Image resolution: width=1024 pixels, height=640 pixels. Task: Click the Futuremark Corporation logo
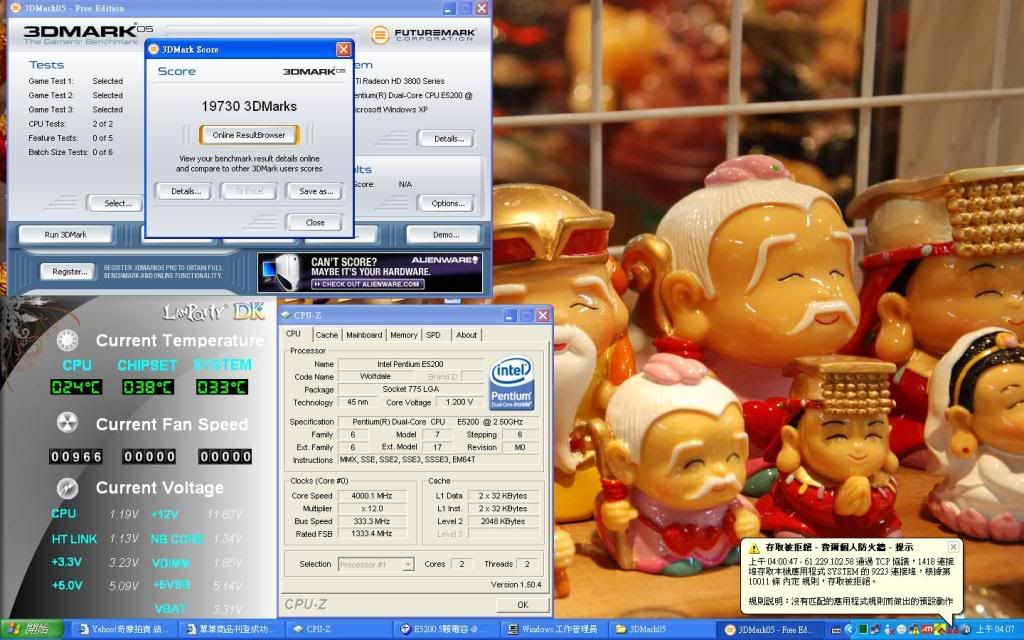tap(423, 35)
